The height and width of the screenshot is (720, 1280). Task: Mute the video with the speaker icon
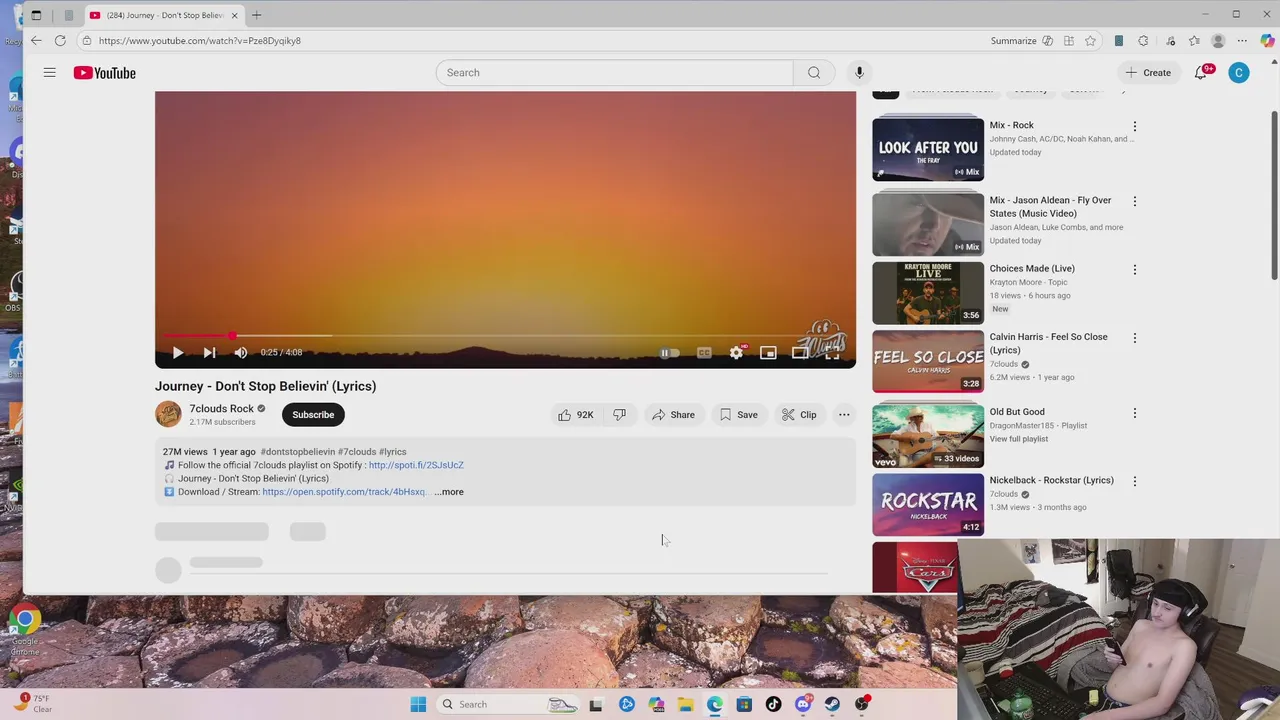(241, 353)
